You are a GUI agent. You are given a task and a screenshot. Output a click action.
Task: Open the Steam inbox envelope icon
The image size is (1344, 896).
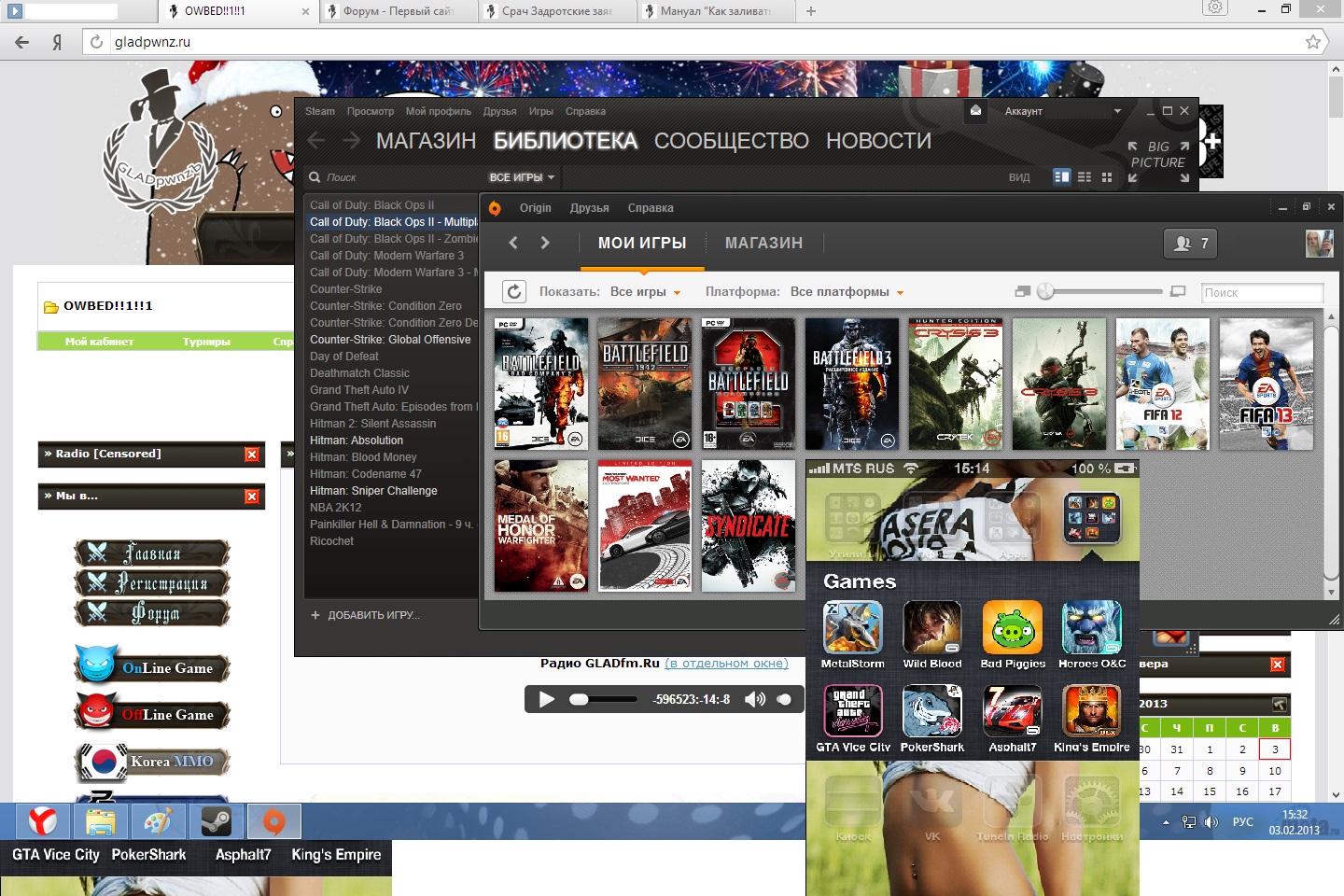coord(975,110)
